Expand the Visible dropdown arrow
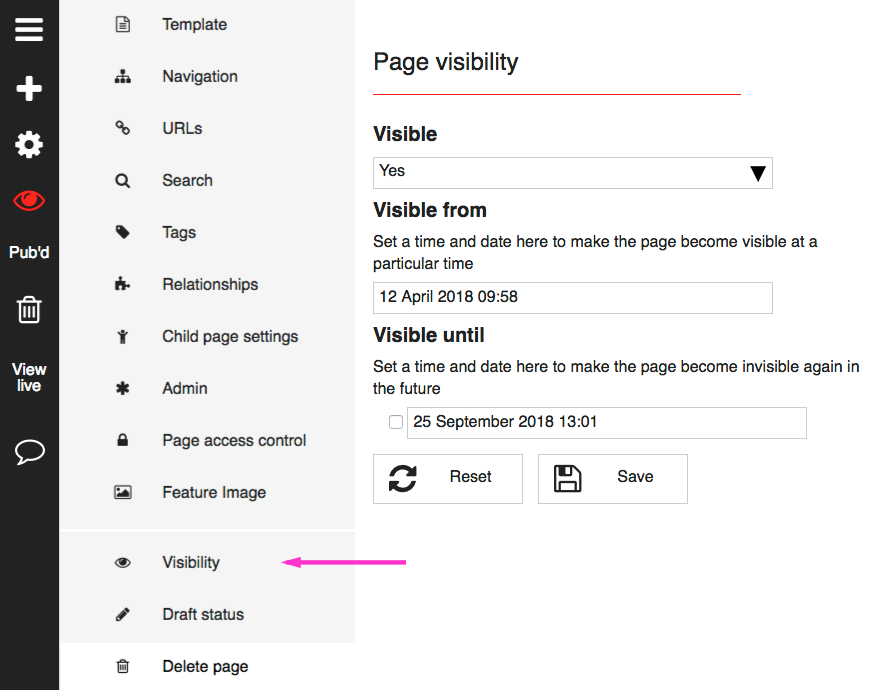 pyautogui.click(x=757, y=174)
